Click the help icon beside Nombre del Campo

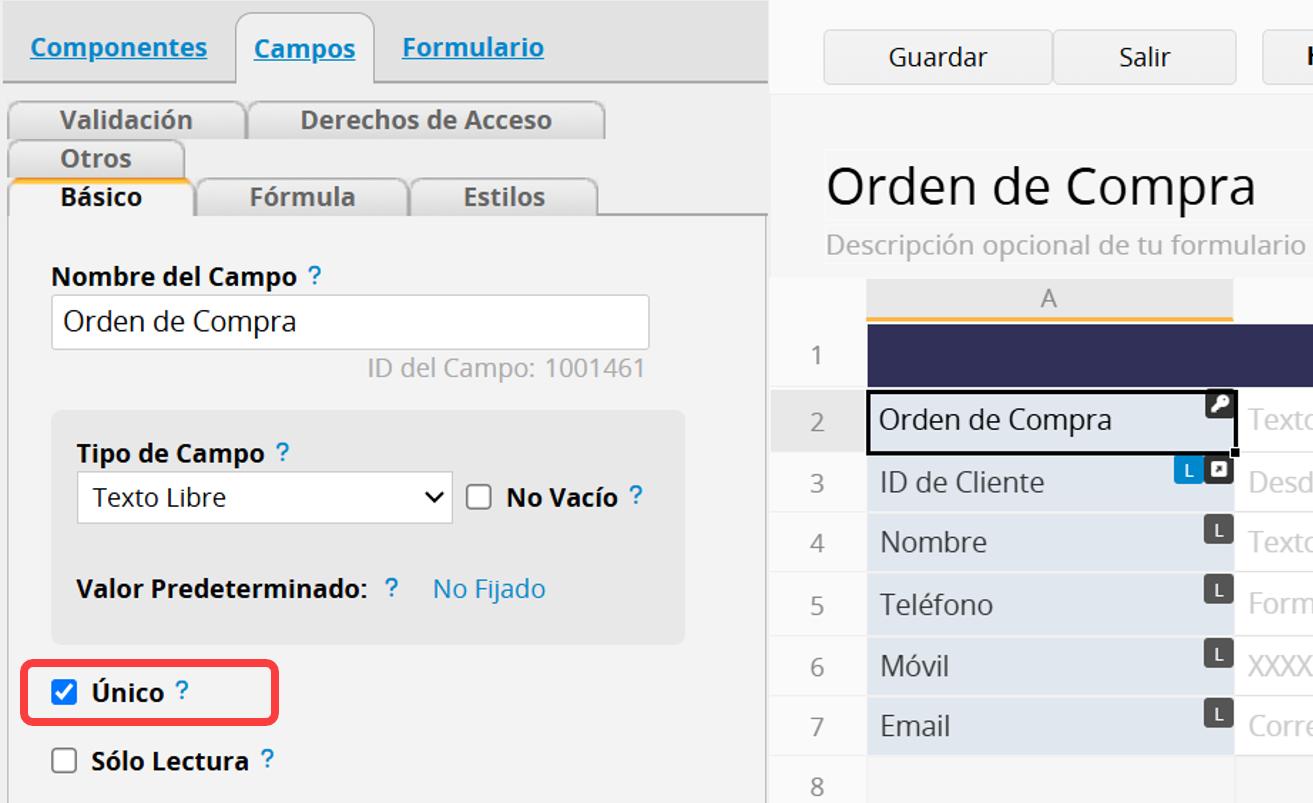[315, 276]
